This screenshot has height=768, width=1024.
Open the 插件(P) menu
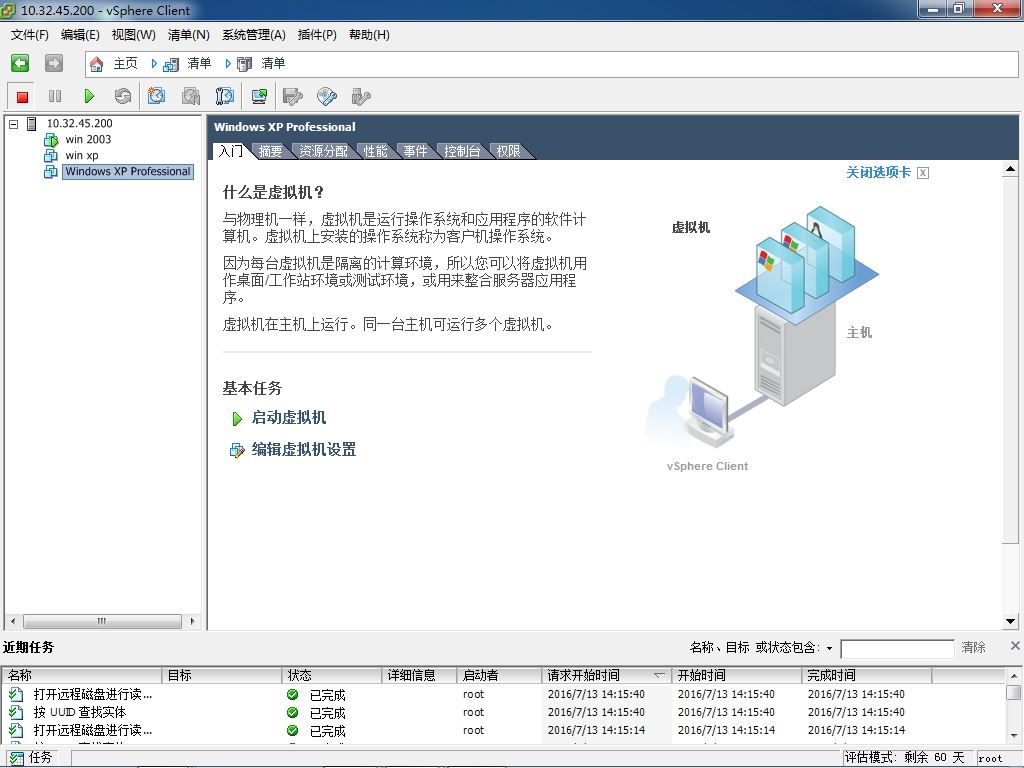[317, 35]
